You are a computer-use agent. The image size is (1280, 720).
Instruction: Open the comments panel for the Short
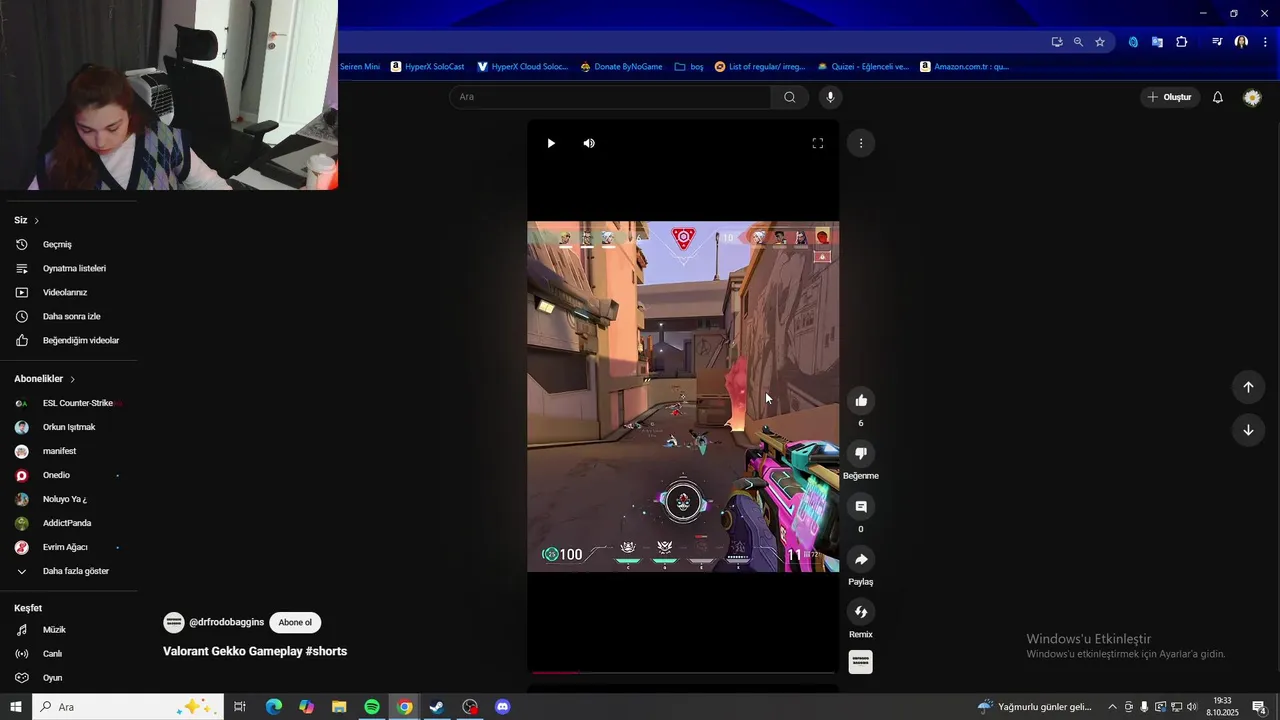pos(861,507)
